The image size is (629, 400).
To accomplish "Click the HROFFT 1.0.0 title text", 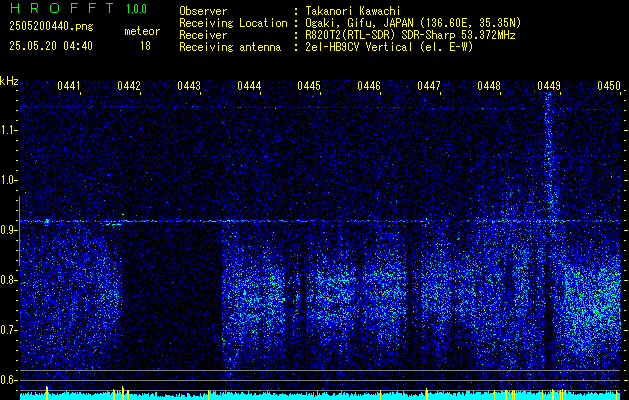I will [78, 8].
